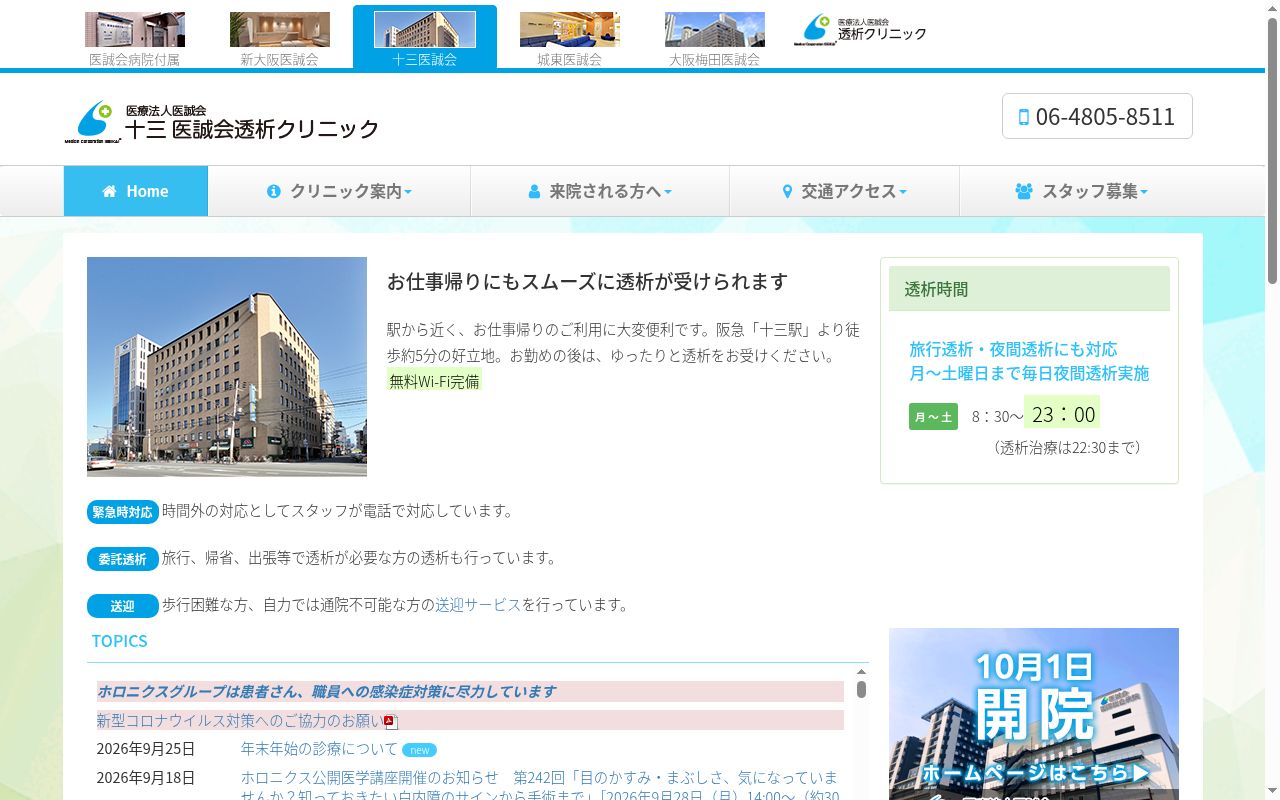Viewport: 1280px width, 800px height.
Task: Click the TOPICS scroll up arrow
Action: [861, 672]
